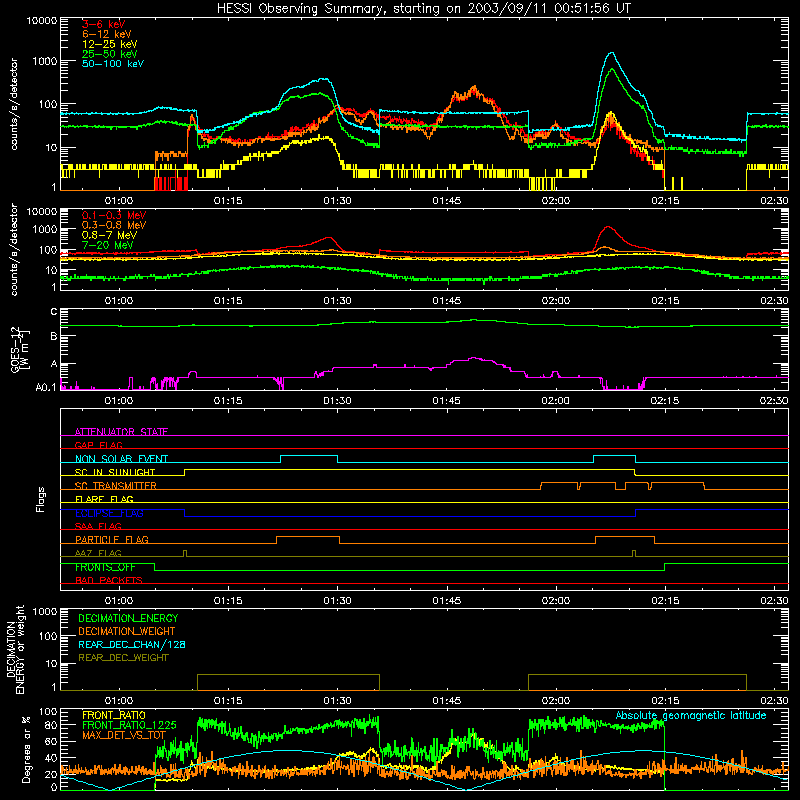Click the HESSI Observing Summary title text
The width and height of the screenshot is (800, 800).
pos(423,9)
